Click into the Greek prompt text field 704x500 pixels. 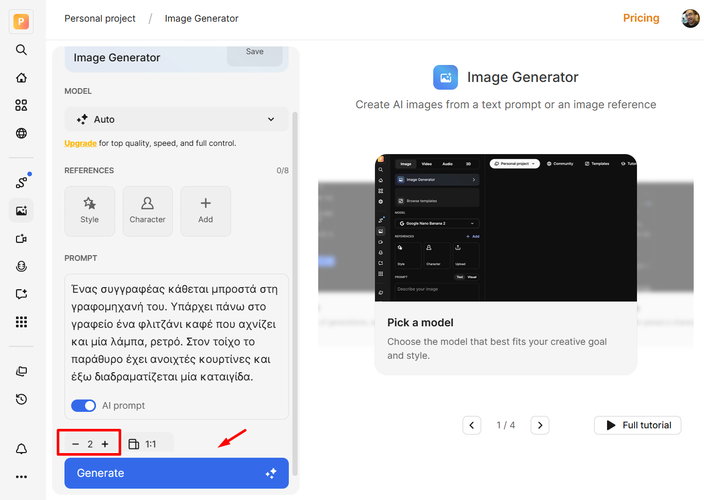[174, 333]
